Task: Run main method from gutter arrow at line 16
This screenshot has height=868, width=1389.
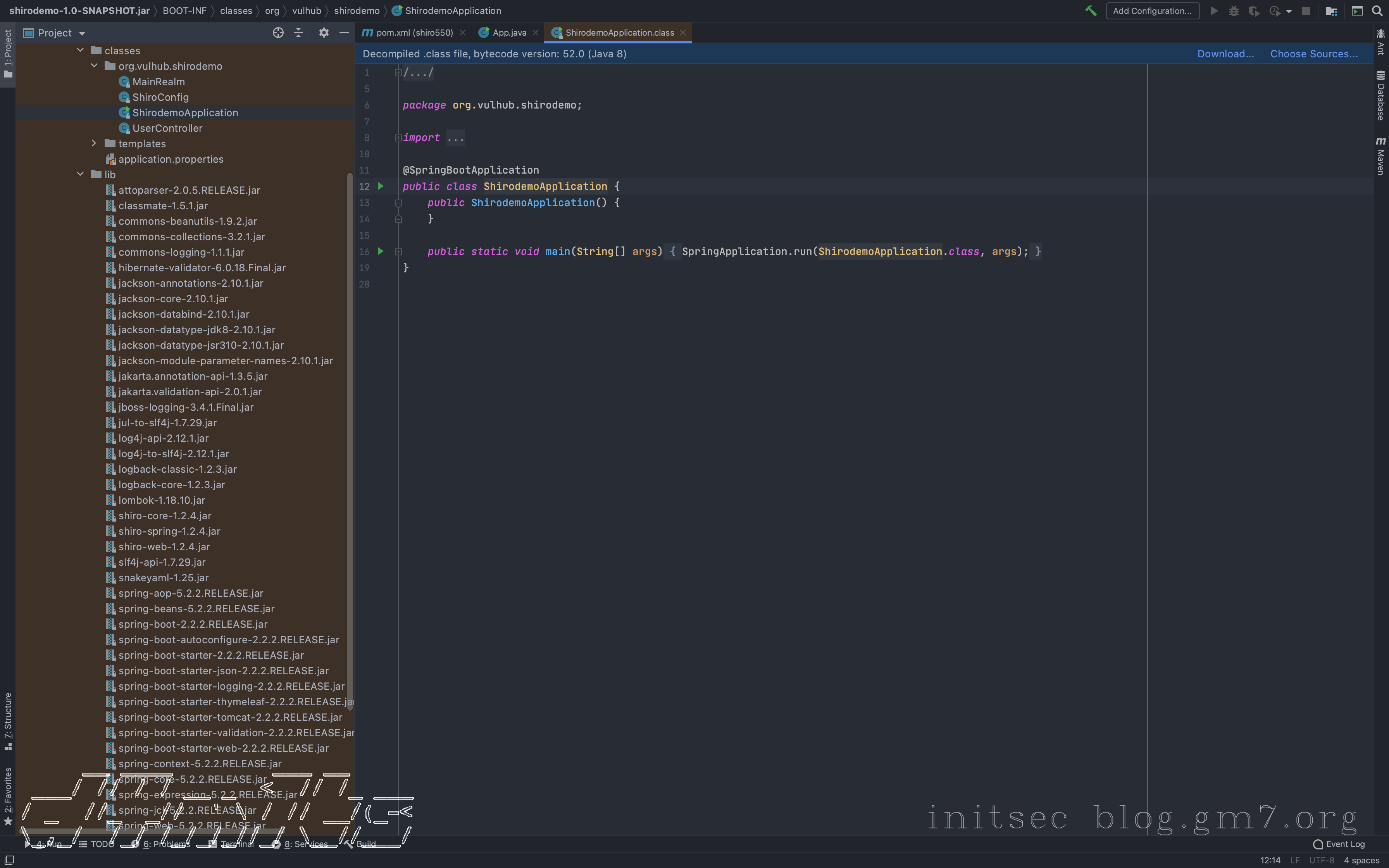Action: (381, 251)
